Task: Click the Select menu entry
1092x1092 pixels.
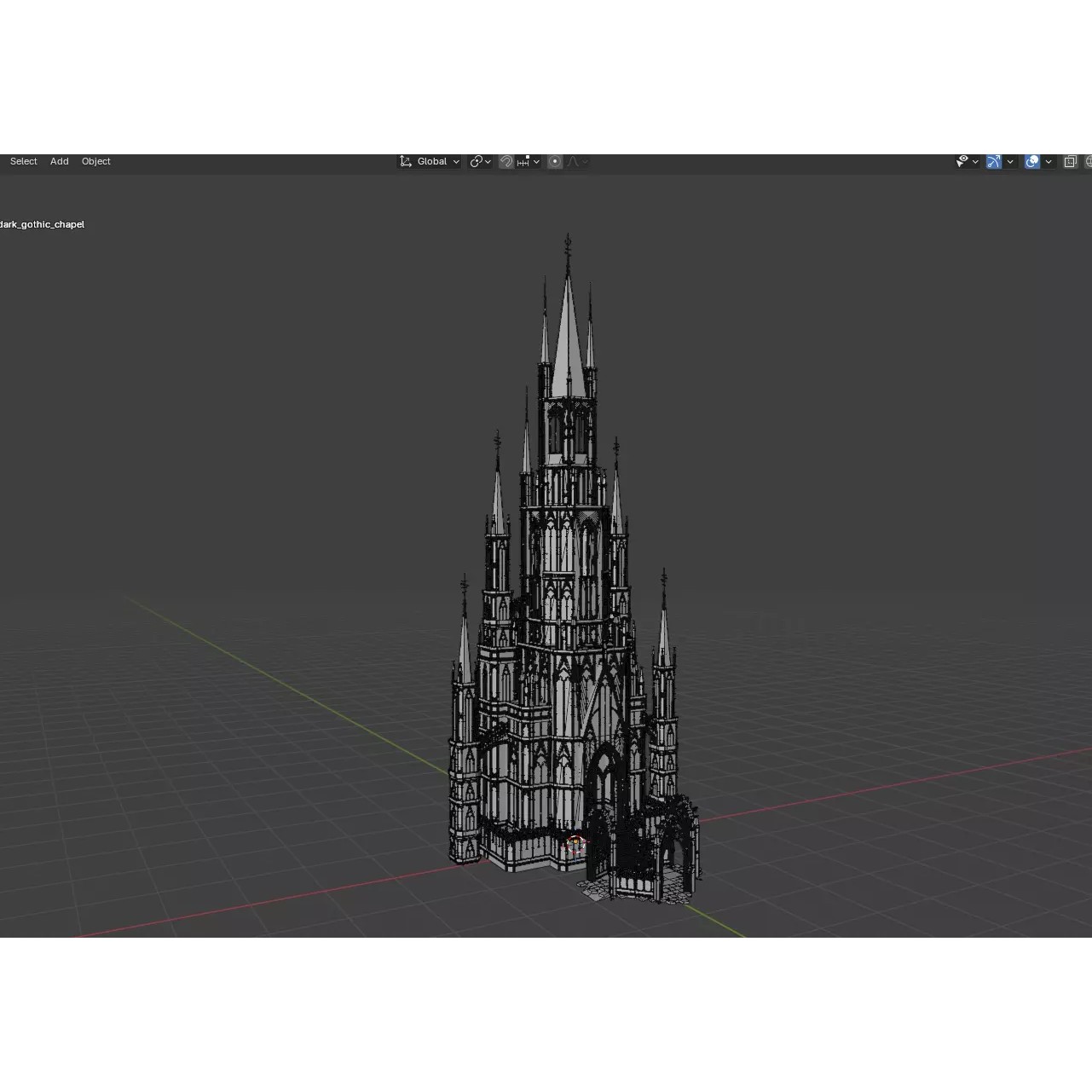Action: [x=23, y=161]
